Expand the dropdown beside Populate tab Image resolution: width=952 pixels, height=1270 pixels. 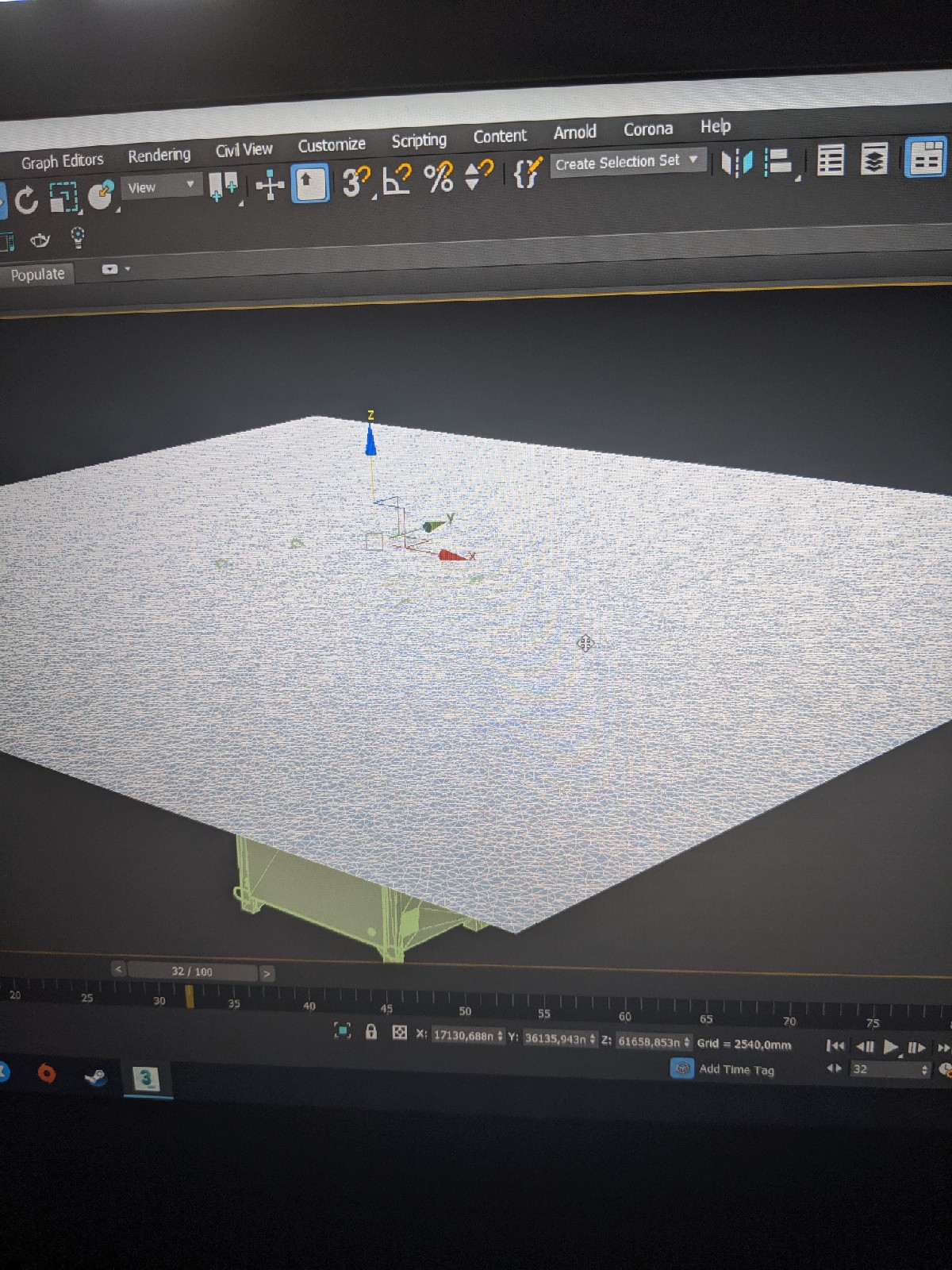[116, 269]
